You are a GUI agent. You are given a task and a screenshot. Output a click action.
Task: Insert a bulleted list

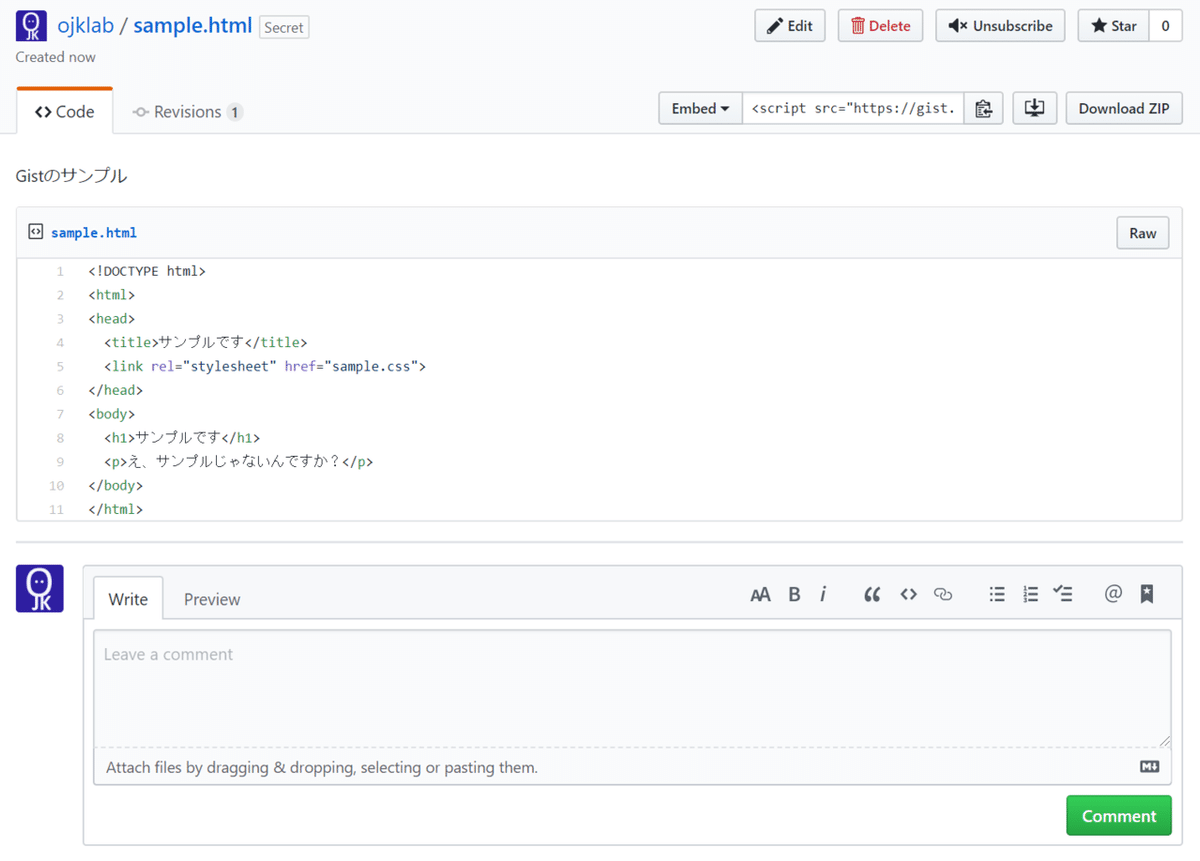[997, 594]
